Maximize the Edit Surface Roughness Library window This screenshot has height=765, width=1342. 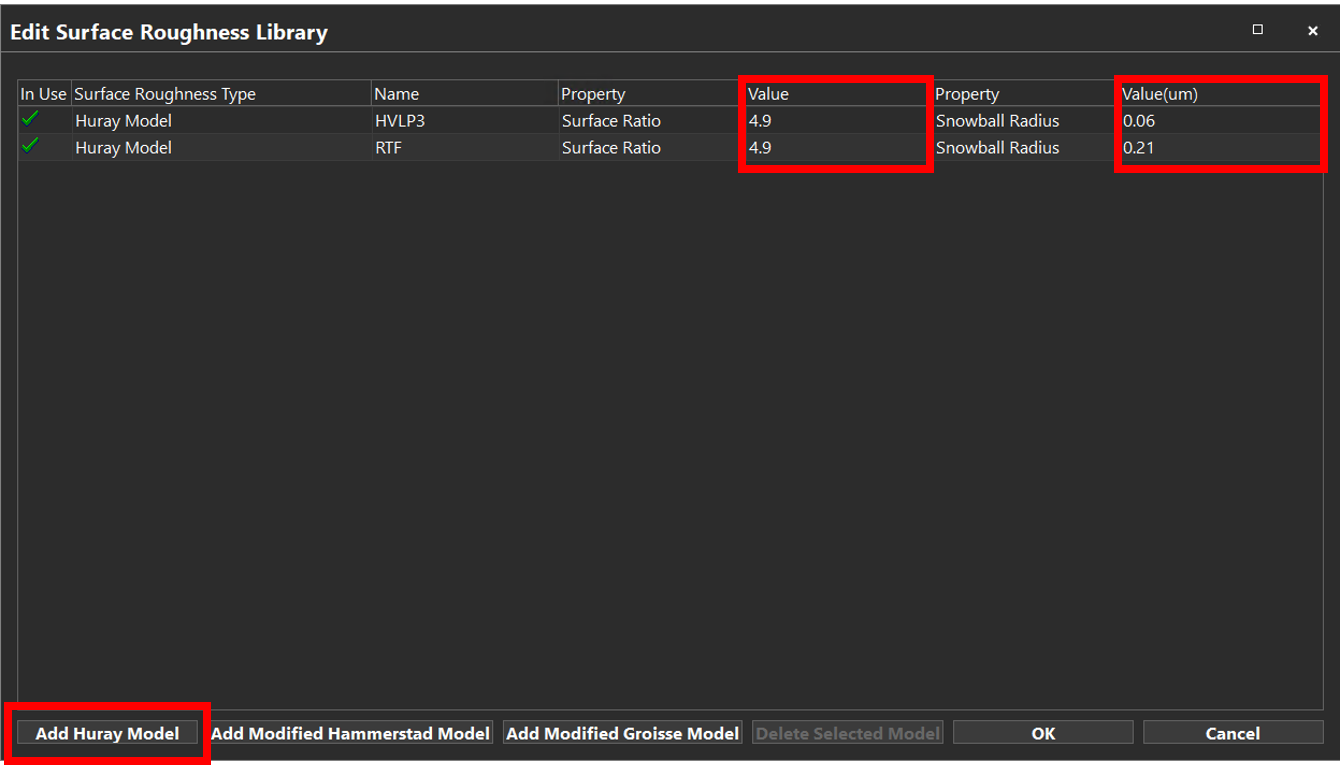pos(1258,30)
